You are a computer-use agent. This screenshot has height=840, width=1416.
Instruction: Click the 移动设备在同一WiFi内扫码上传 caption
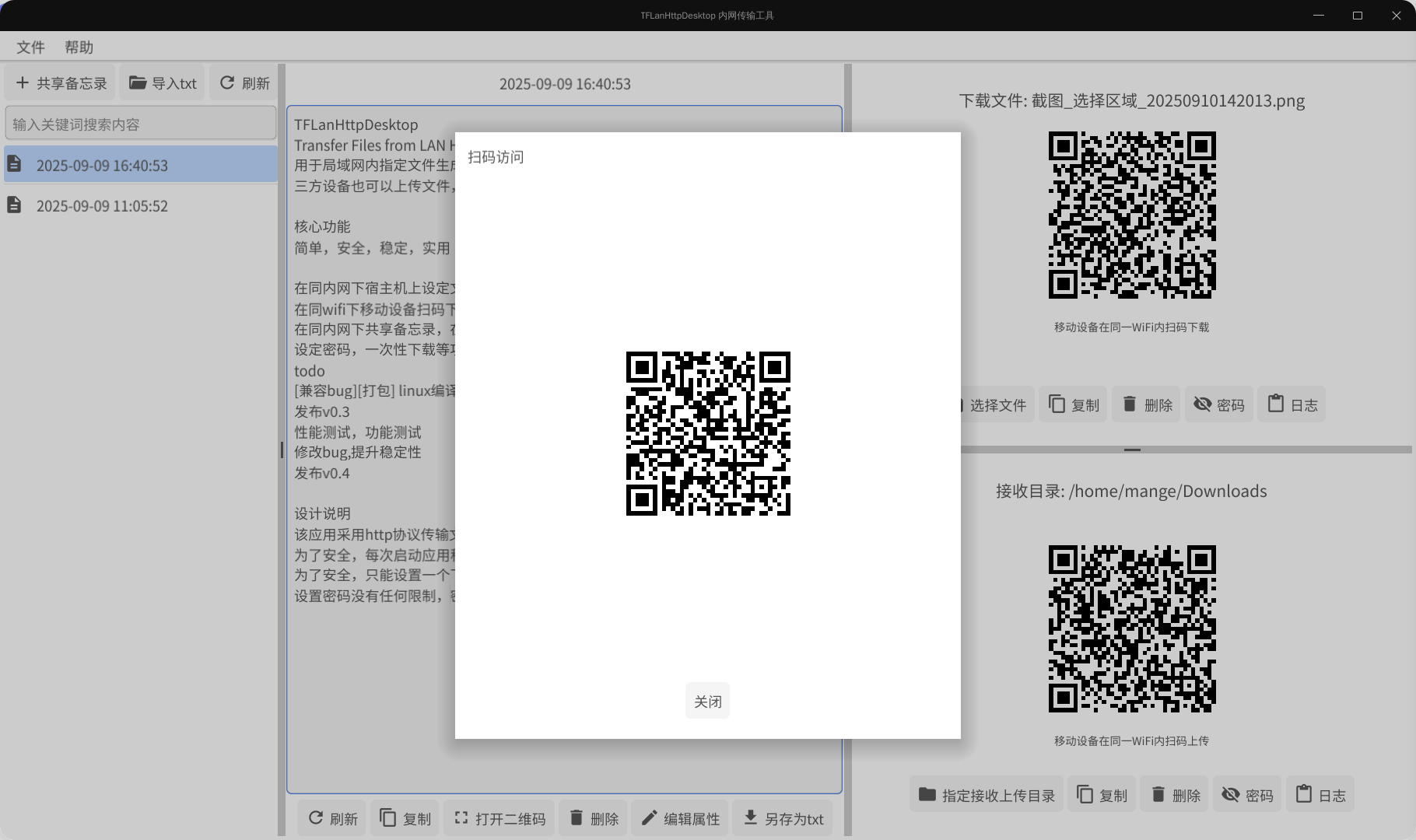pyautogui.click(x=1131, y=741)
